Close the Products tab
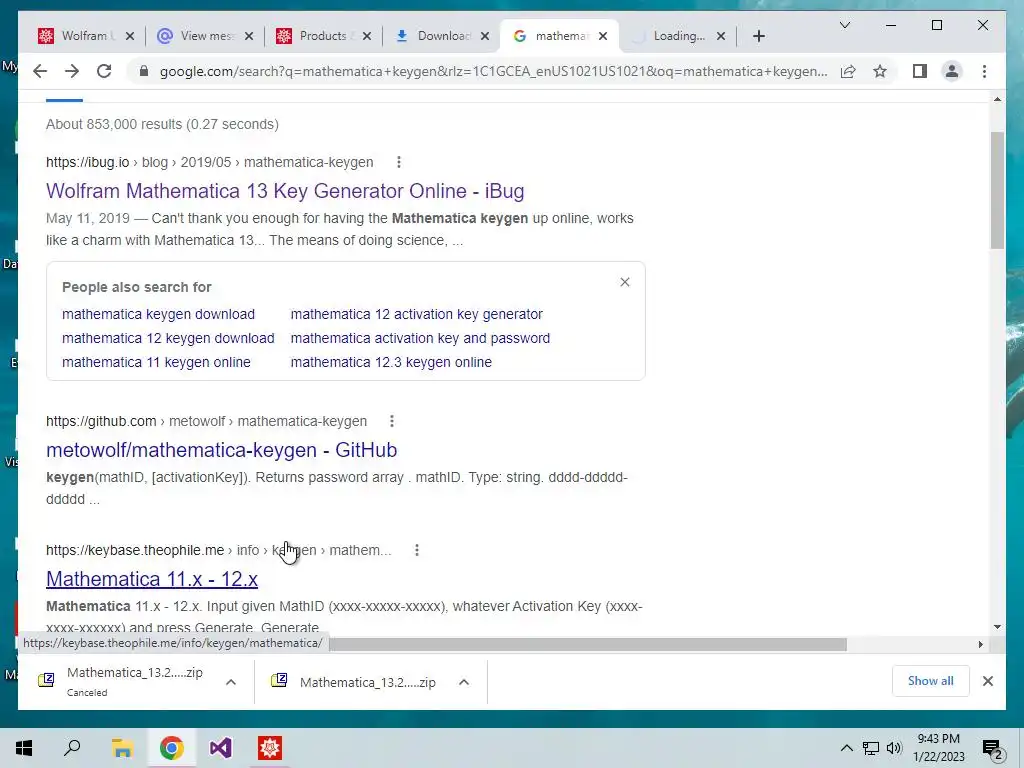1024x768 pixels. pos(367,36)
